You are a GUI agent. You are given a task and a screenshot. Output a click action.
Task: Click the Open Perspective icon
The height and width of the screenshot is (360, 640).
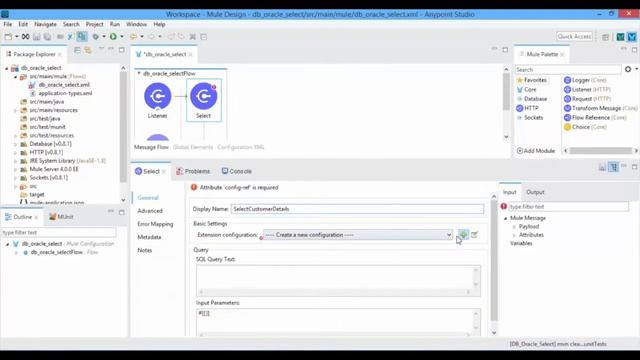tap(605, 37)
